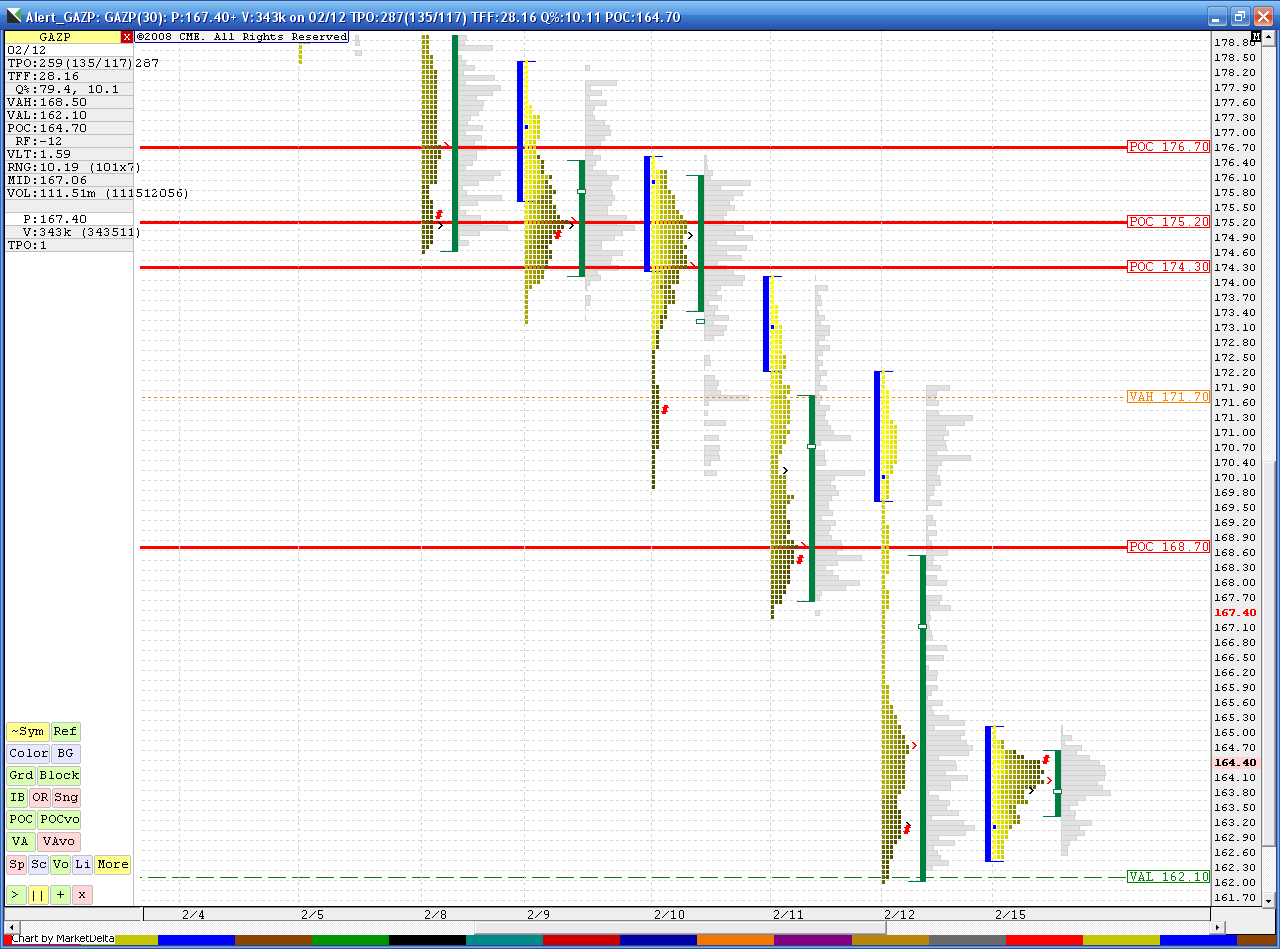Viewport: 1280px width, 949px height.
Task: Close the GAZP info panel with red X
Action: pos(127,37)
